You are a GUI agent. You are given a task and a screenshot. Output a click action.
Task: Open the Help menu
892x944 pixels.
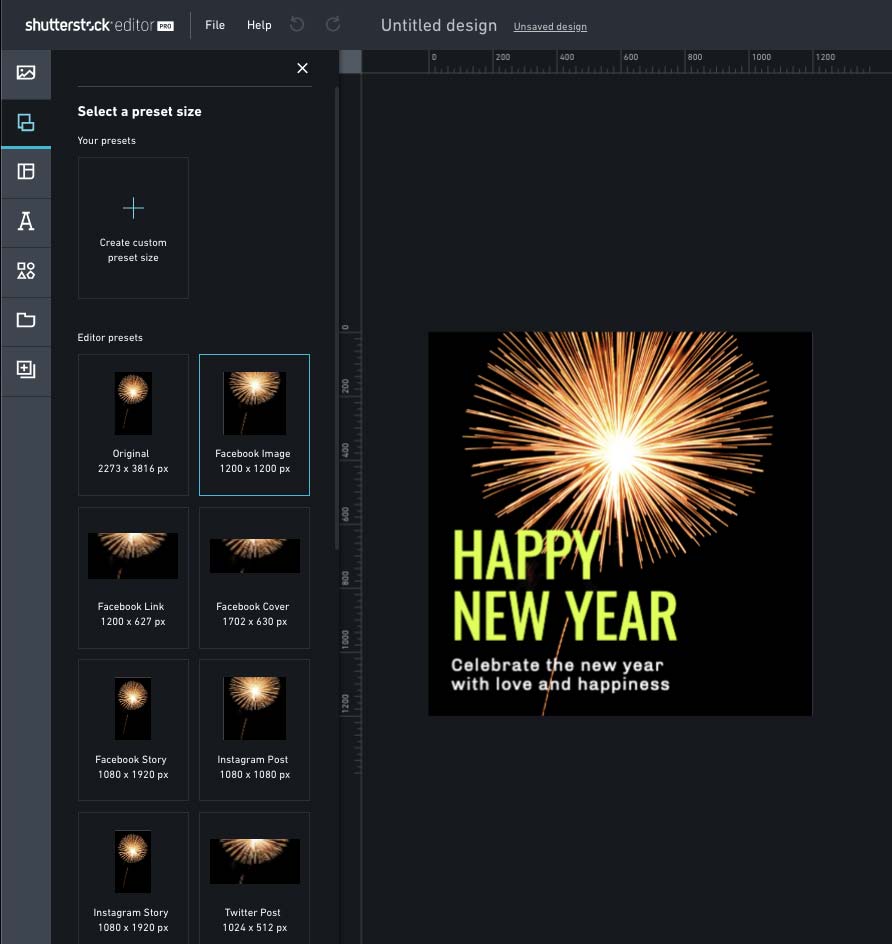(x=259, y=25)
